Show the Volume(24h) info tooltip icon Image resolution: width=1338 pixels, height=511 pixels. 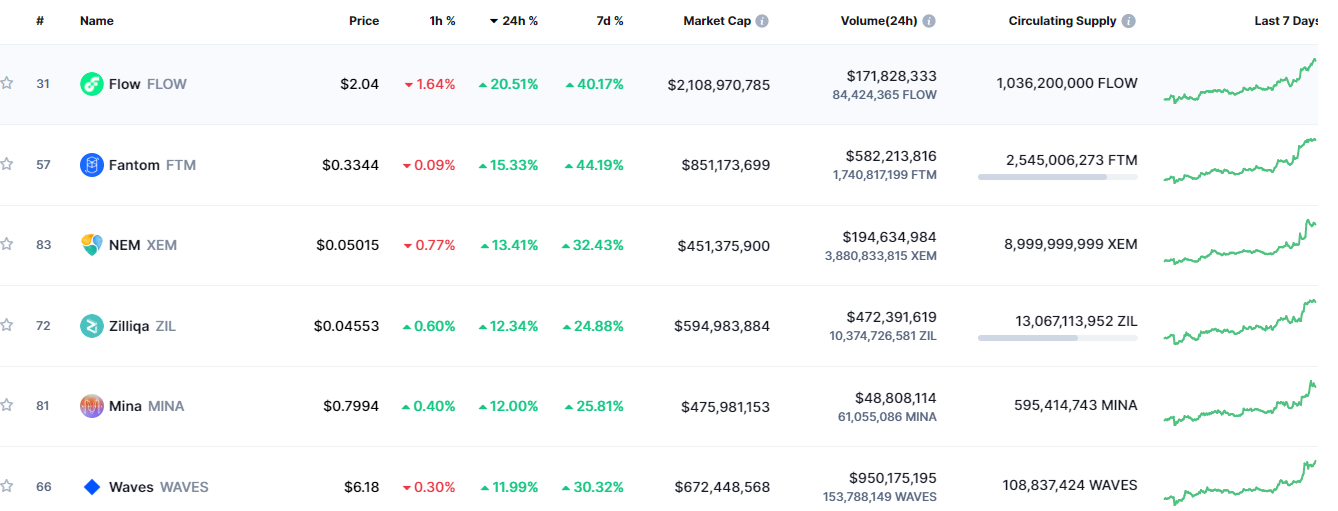[929, 21]
